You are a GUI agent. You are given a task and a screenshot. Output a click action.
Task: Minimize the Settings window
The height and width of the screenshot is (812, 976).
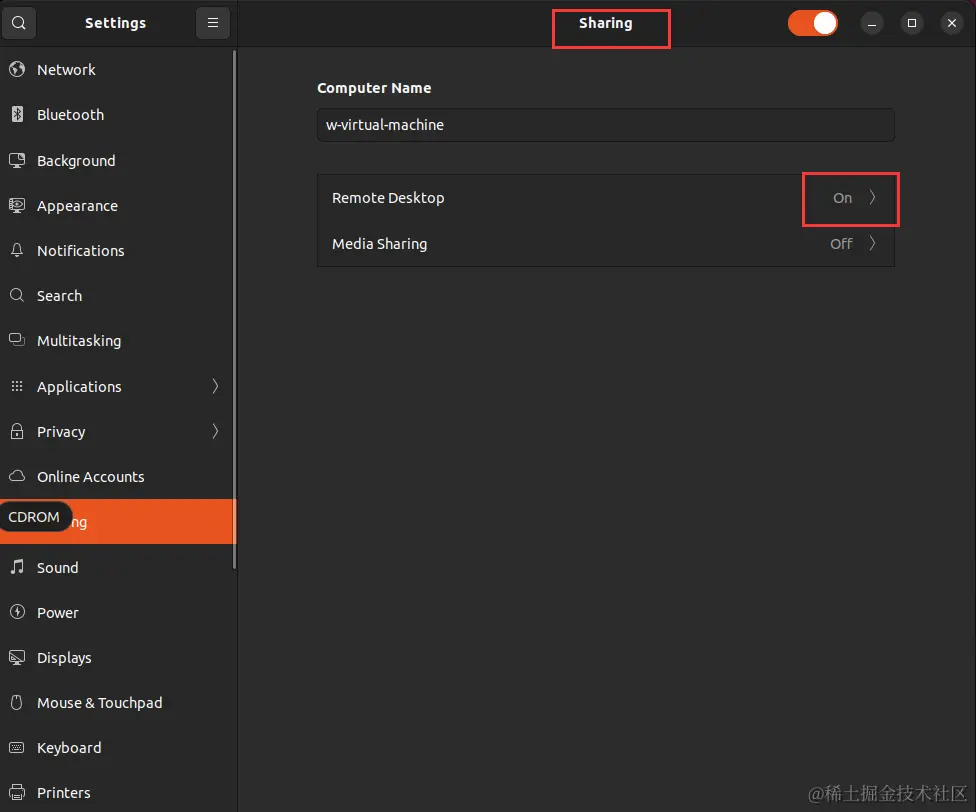click(x=871, y=23)
